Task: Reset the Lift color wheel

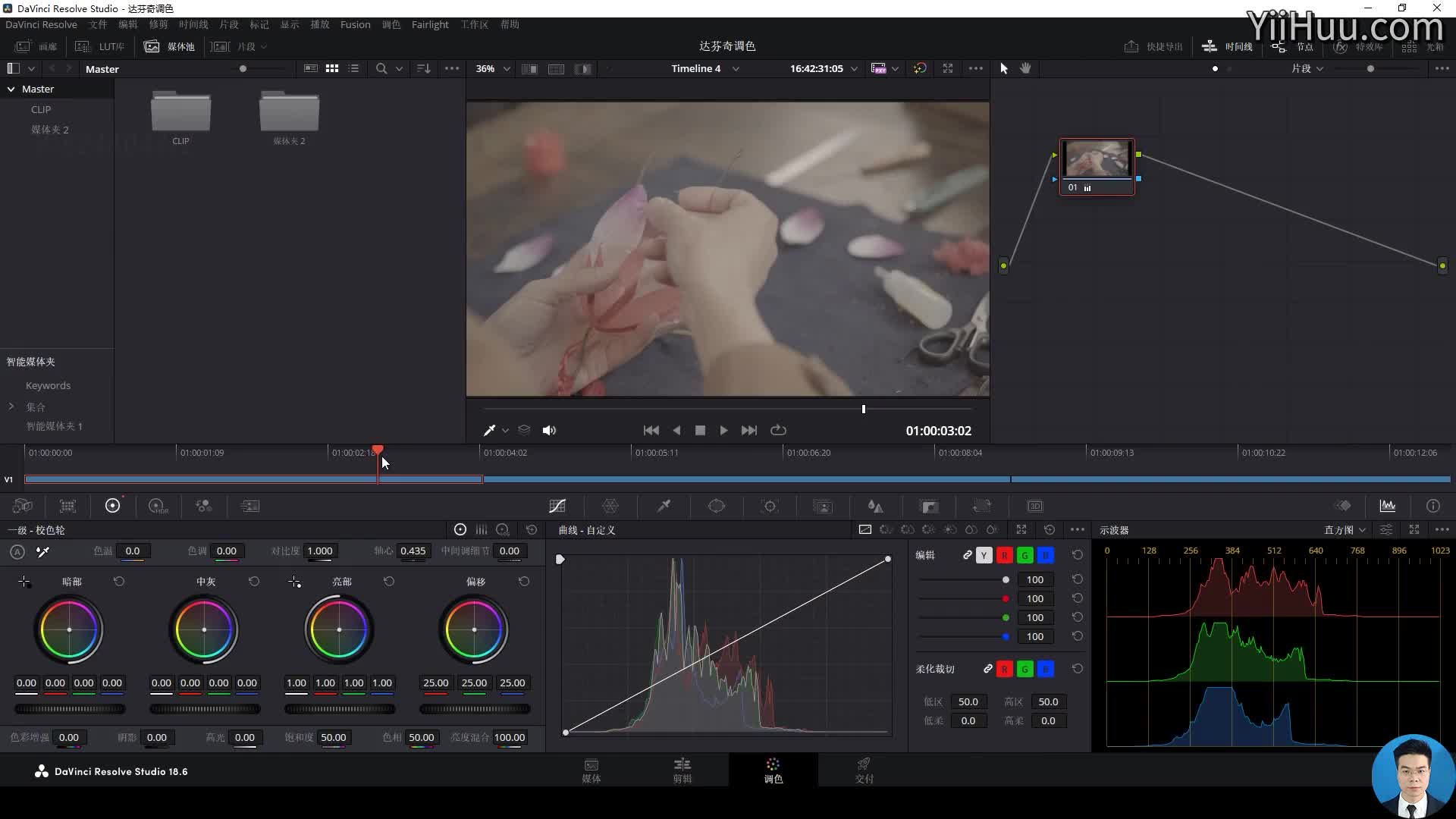Action: coord(119,582)
